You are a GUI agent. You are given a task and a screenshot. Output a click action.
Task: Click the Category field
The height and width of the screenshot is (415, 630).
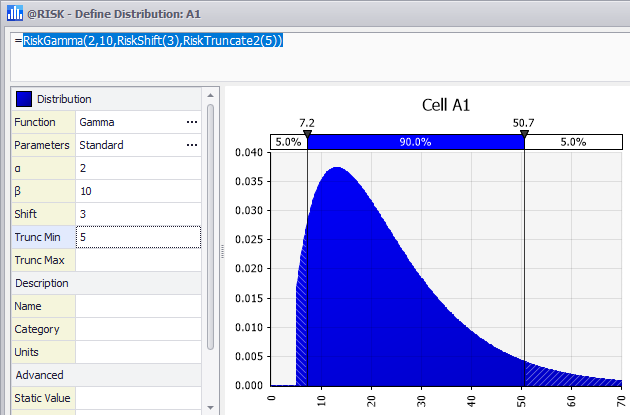coord(138,329)
